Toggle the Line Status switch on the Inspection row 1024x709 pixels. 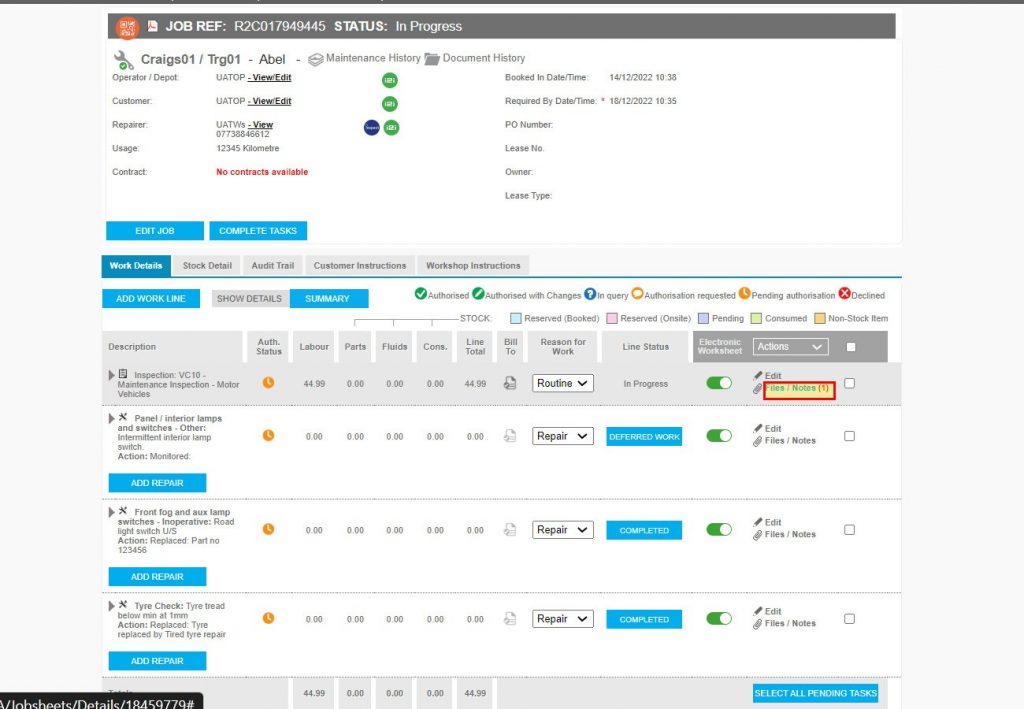720,382
